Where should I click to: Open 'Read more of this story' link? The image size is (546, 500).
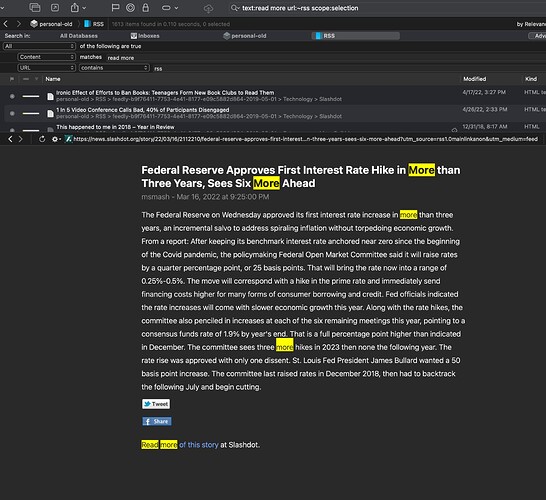coord(180,445)
